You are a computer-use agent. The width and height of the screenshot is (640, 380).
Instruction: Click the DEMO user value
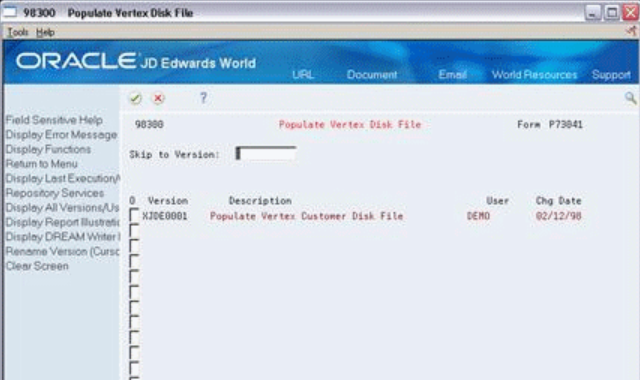[478, 216]
